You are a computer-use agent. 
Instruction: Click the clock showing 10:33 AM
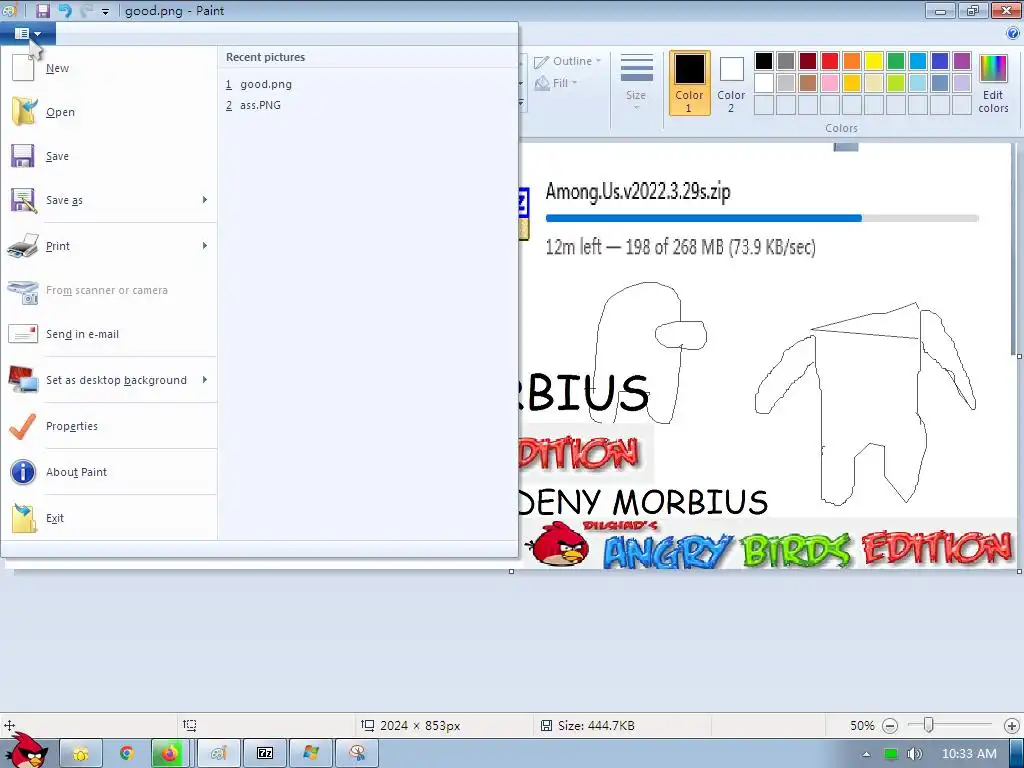pos(969,754)
